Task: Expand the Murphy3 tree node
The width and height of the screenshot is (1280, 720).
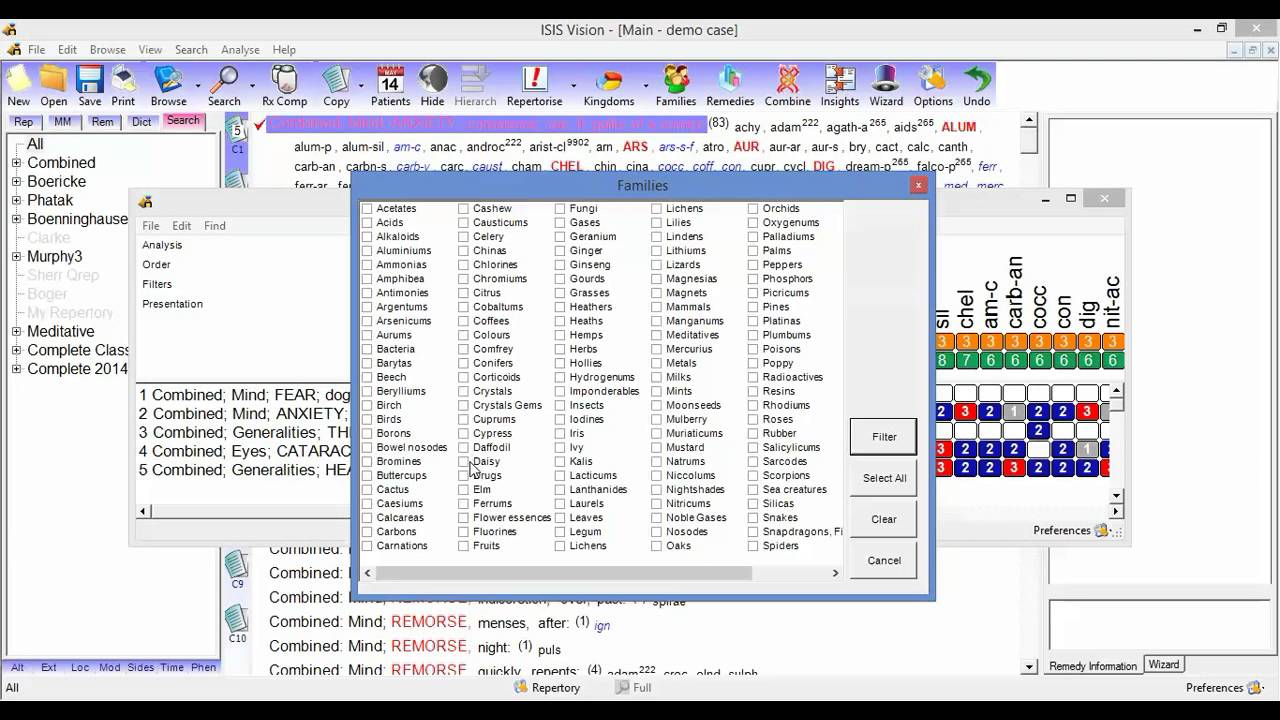Action: (16, 257)
